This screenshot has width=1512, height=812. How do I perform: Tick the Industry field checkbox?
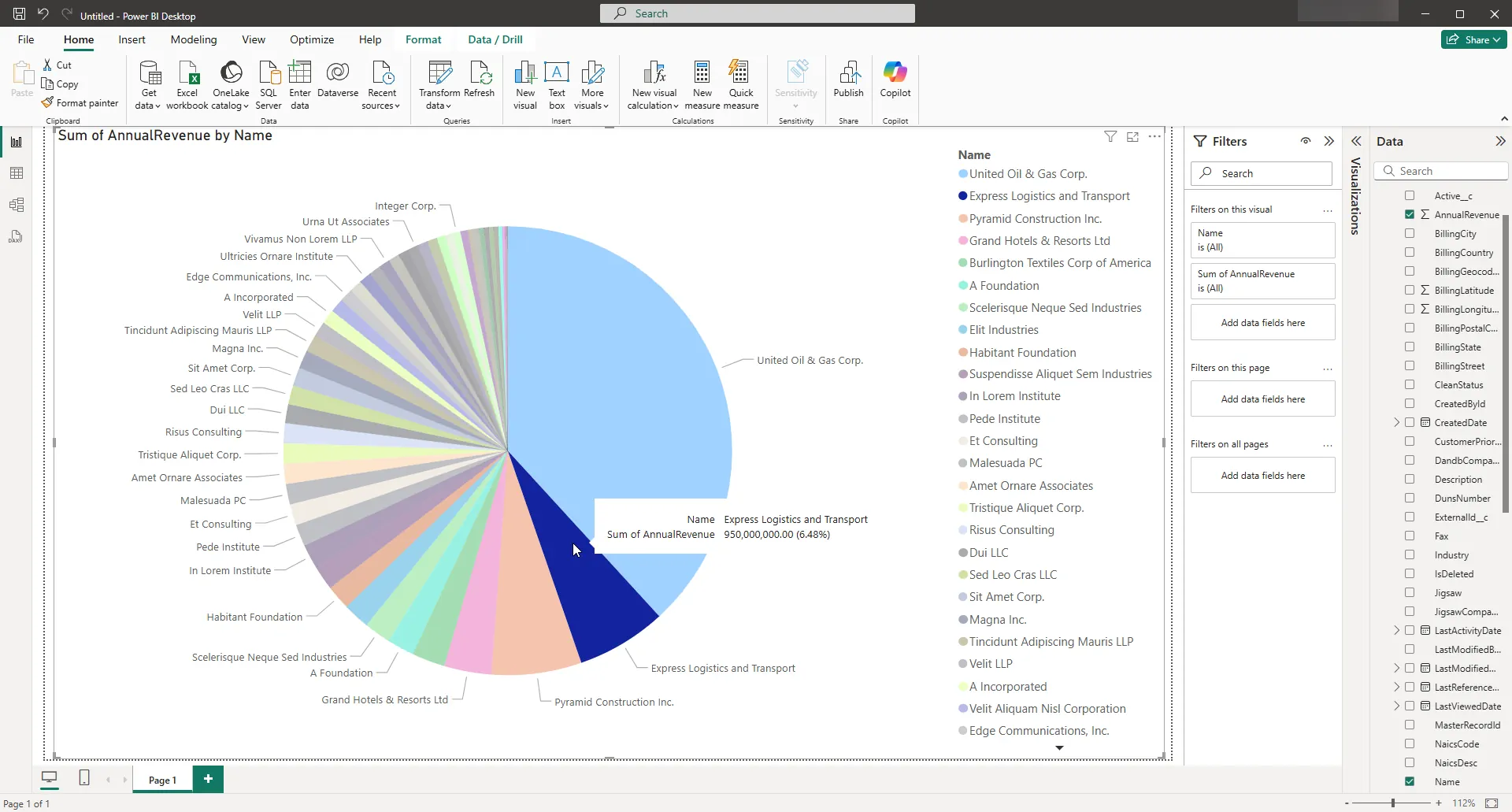click(1410, 554)
